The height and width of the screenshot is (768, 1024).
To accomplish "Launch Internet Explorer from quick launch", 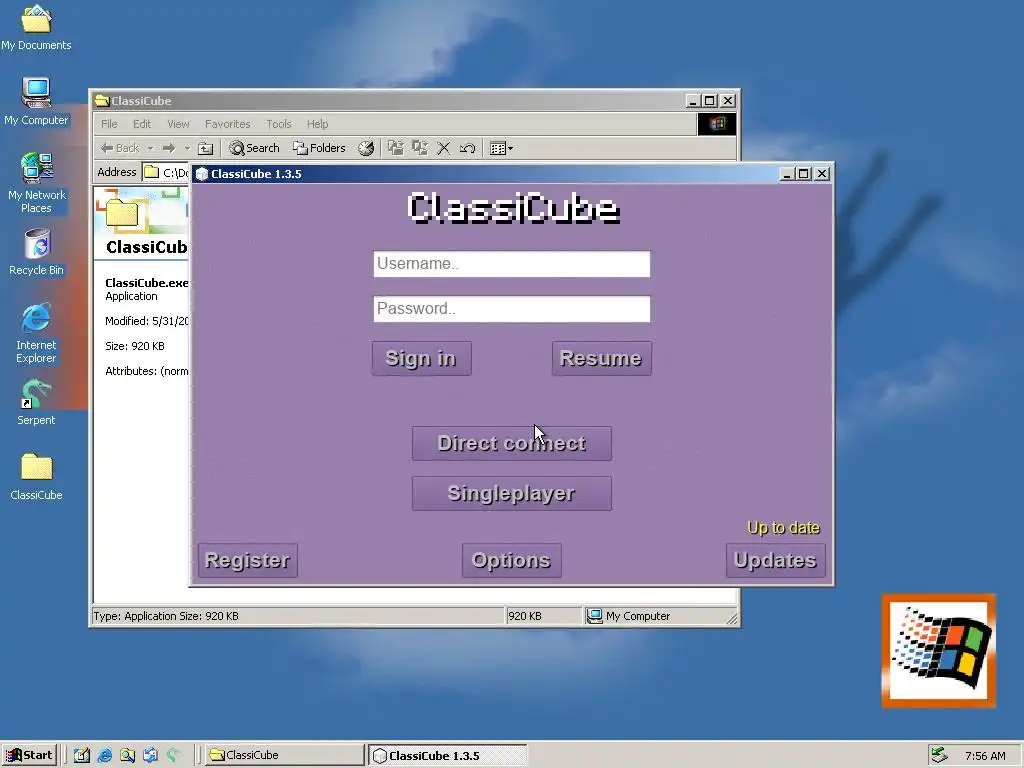I will point(104,755).
